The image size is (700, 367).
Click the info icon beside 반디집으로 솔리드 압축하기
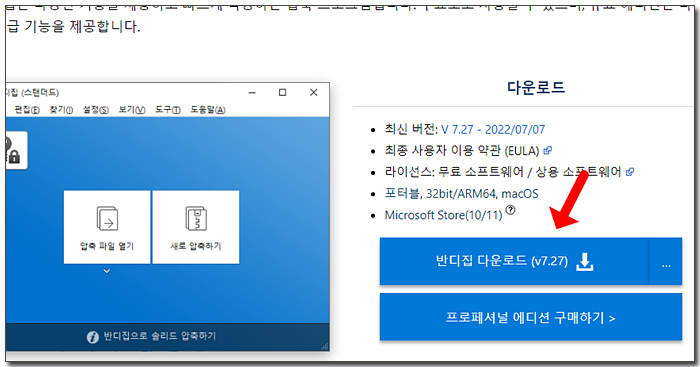click(x=92, y=337)
